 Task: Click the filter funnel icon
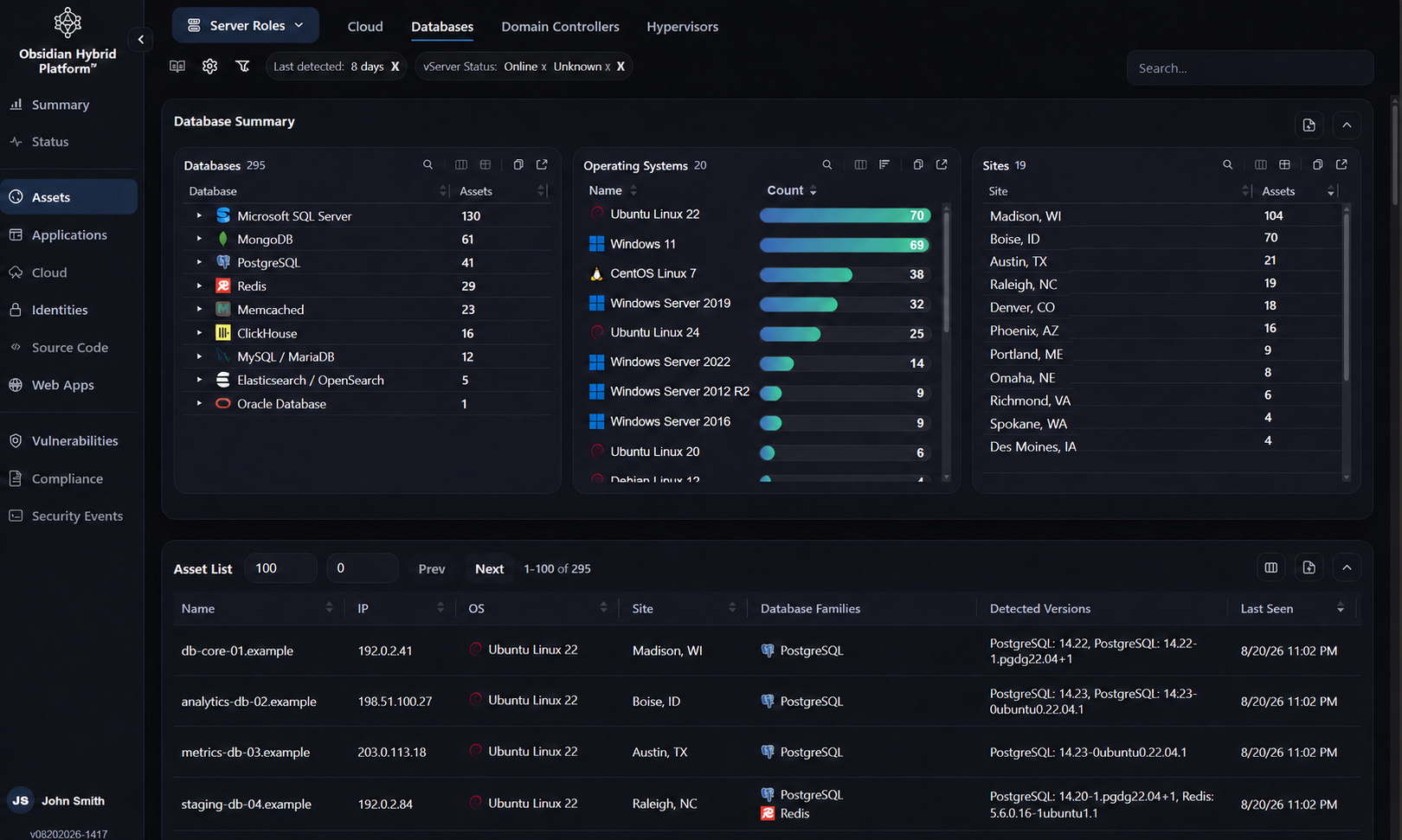242,67
